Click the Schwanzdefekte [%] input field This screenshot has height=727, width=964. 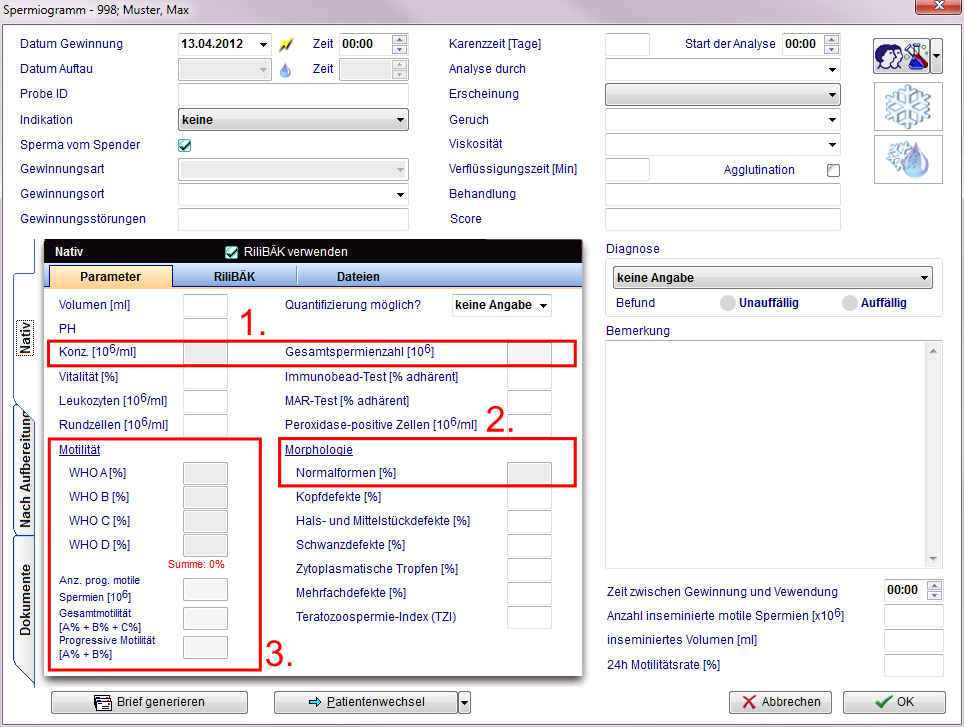pos(529,546)
